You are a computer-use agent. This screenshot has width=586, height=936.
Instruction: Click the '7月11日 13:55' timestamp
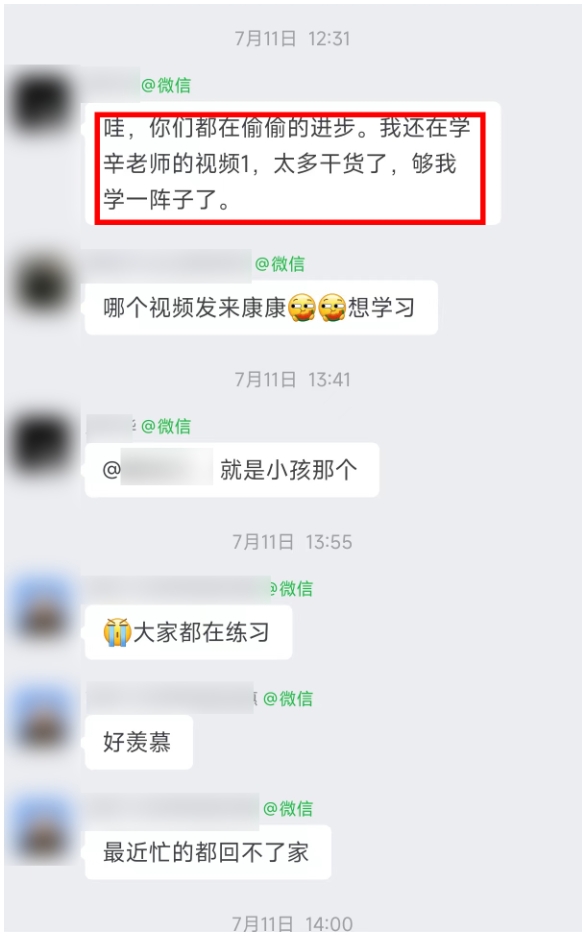292,542
